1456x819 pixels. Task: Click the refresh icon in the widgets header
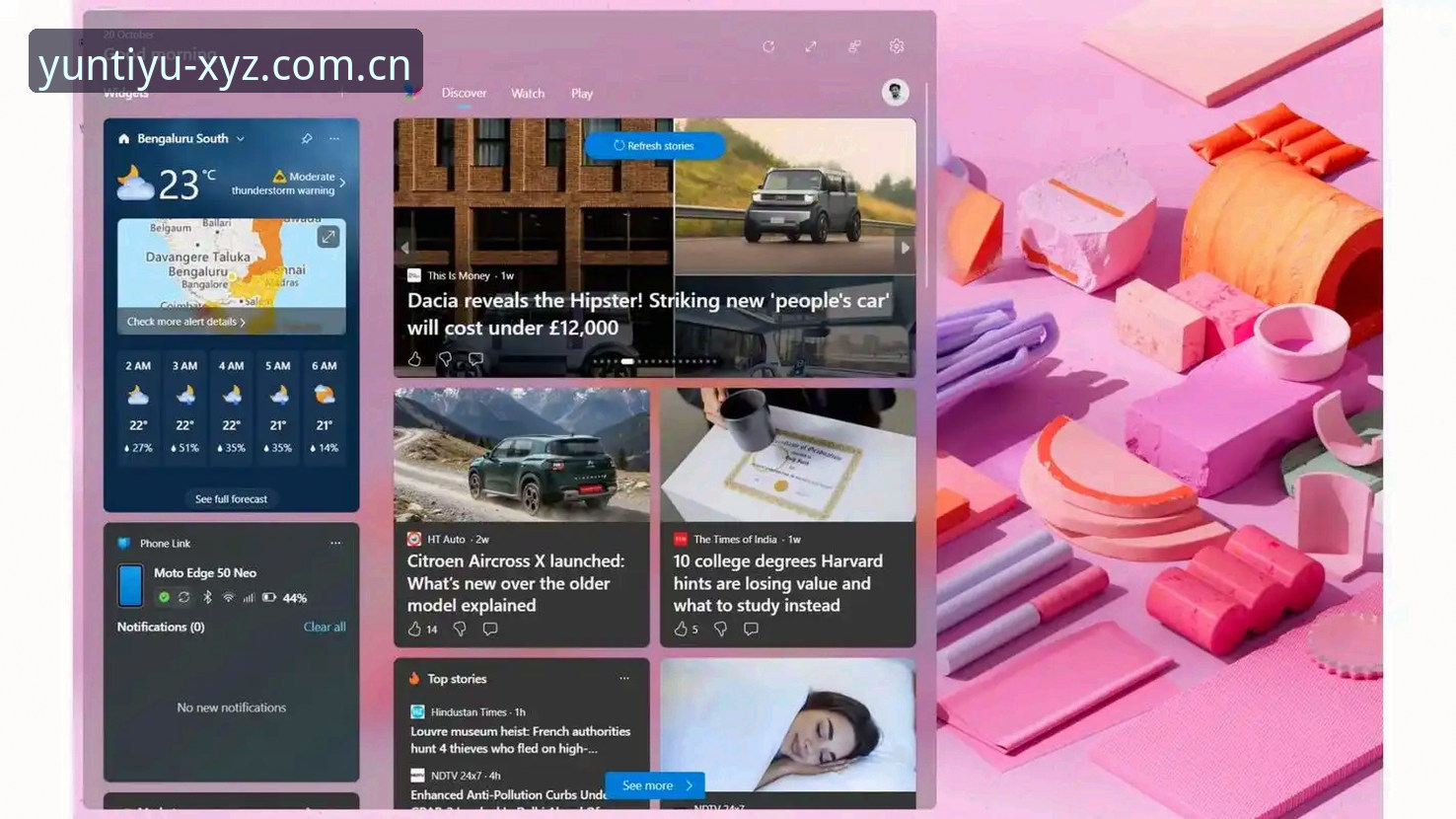click(x=768, y=46)
